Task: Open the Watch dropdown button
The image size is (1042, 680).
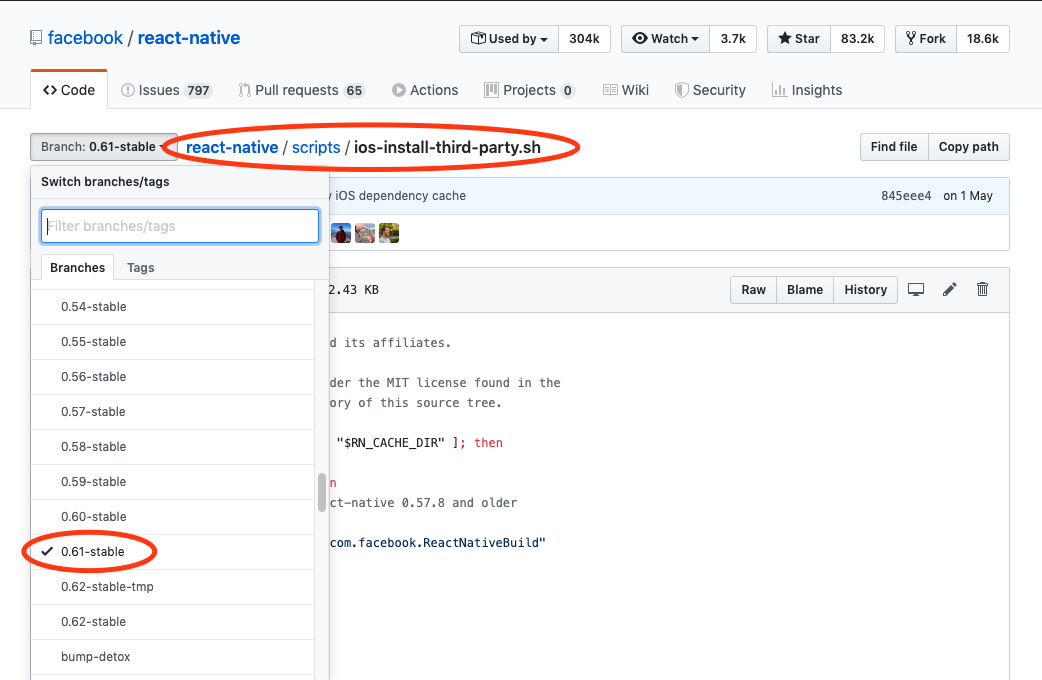Action: click(x=665, y=39)
